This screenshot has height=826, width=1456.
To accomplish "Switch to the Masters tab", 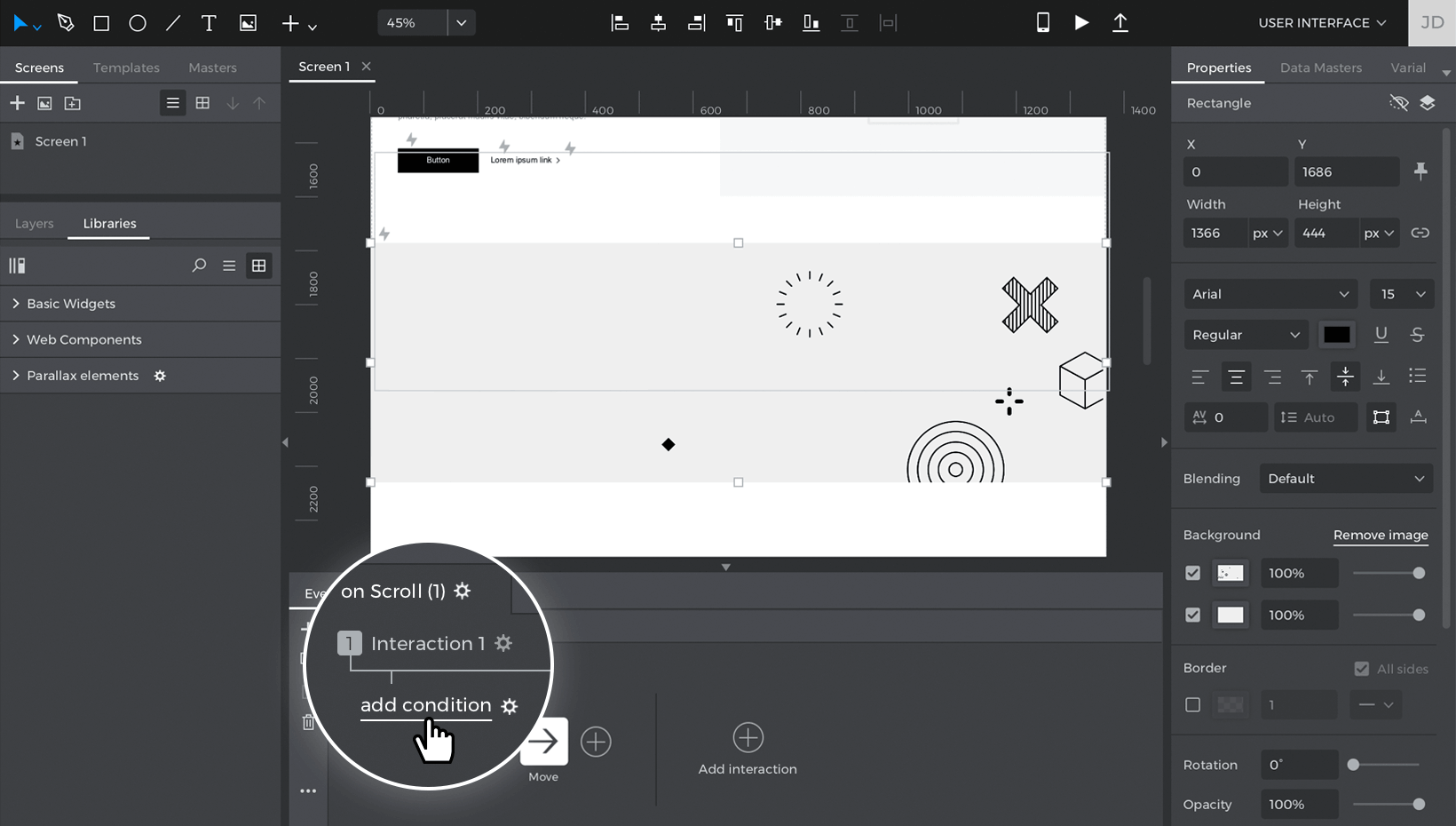I will click(212, 68).
